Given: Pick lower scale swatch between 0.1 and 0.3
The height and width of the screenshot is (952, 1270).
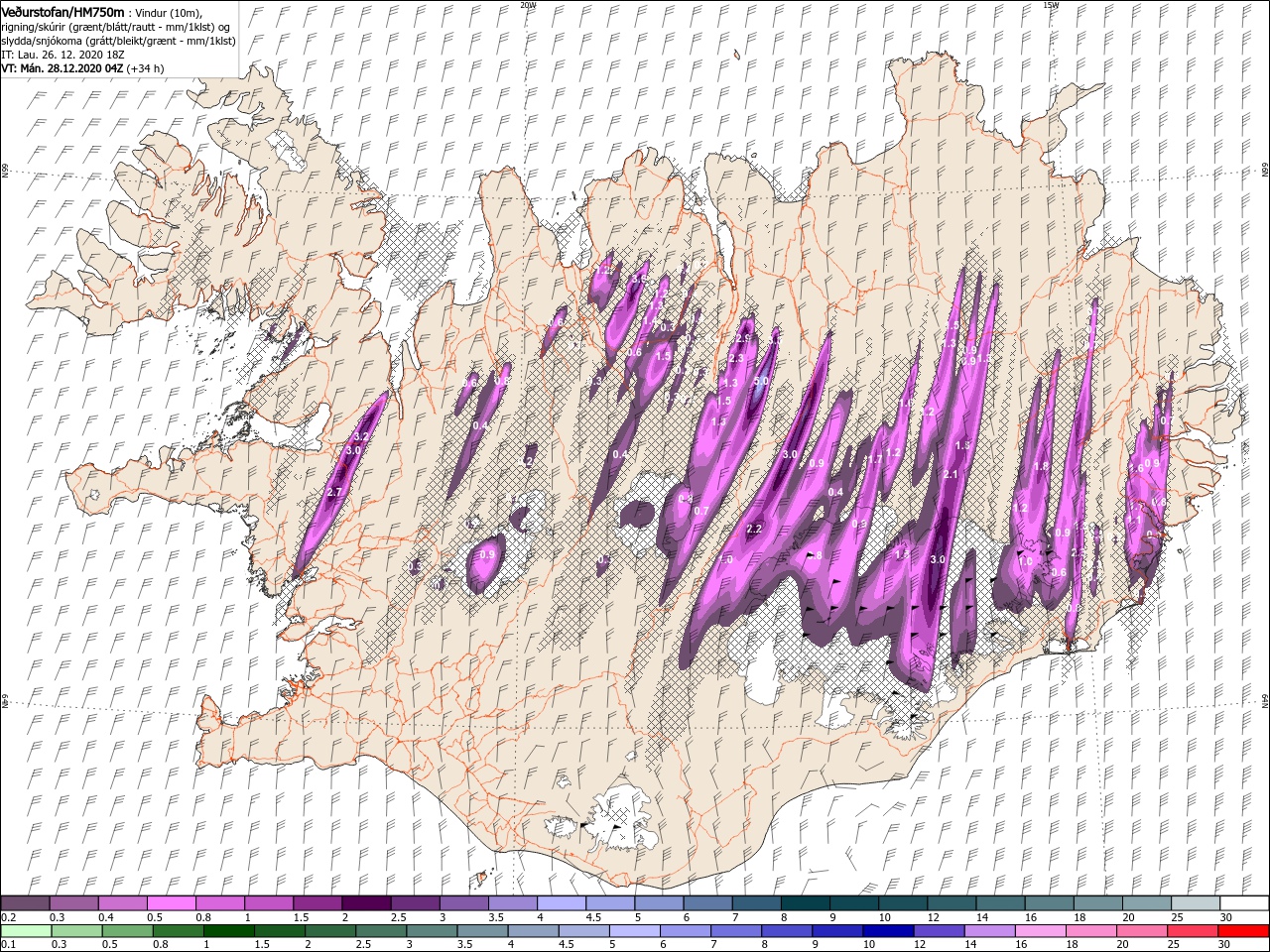Looking at the screenshot, I should click(25, 931).
